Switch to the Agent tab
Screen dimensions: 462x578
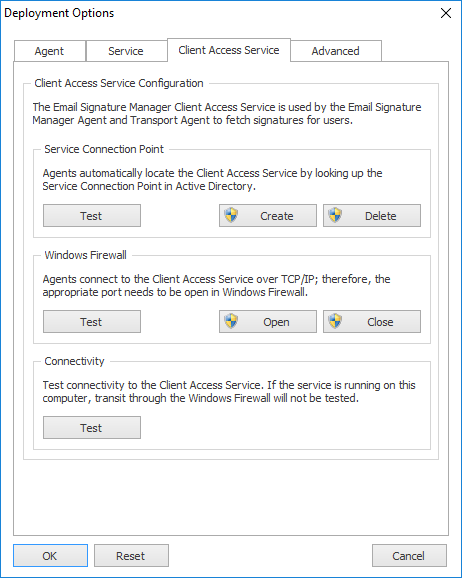click(x=49, y=51)
